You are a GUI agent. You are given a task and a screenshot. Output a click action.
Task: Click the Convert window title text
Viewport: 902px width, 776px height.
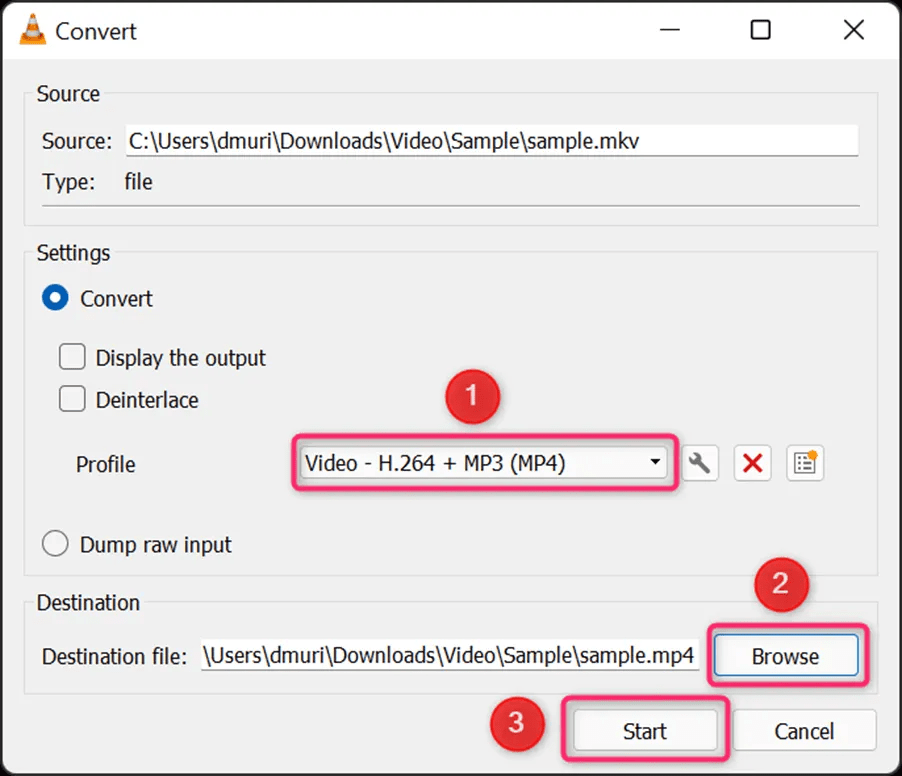click(x=96, y=30)
